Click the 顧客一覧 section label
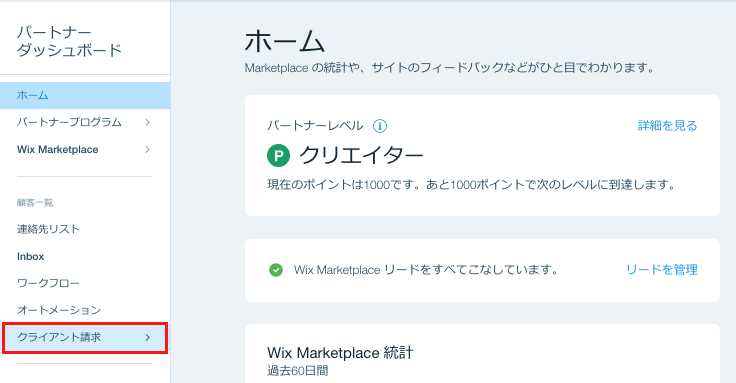The width and height of the screenshot is (736, 383). point(35,203)
